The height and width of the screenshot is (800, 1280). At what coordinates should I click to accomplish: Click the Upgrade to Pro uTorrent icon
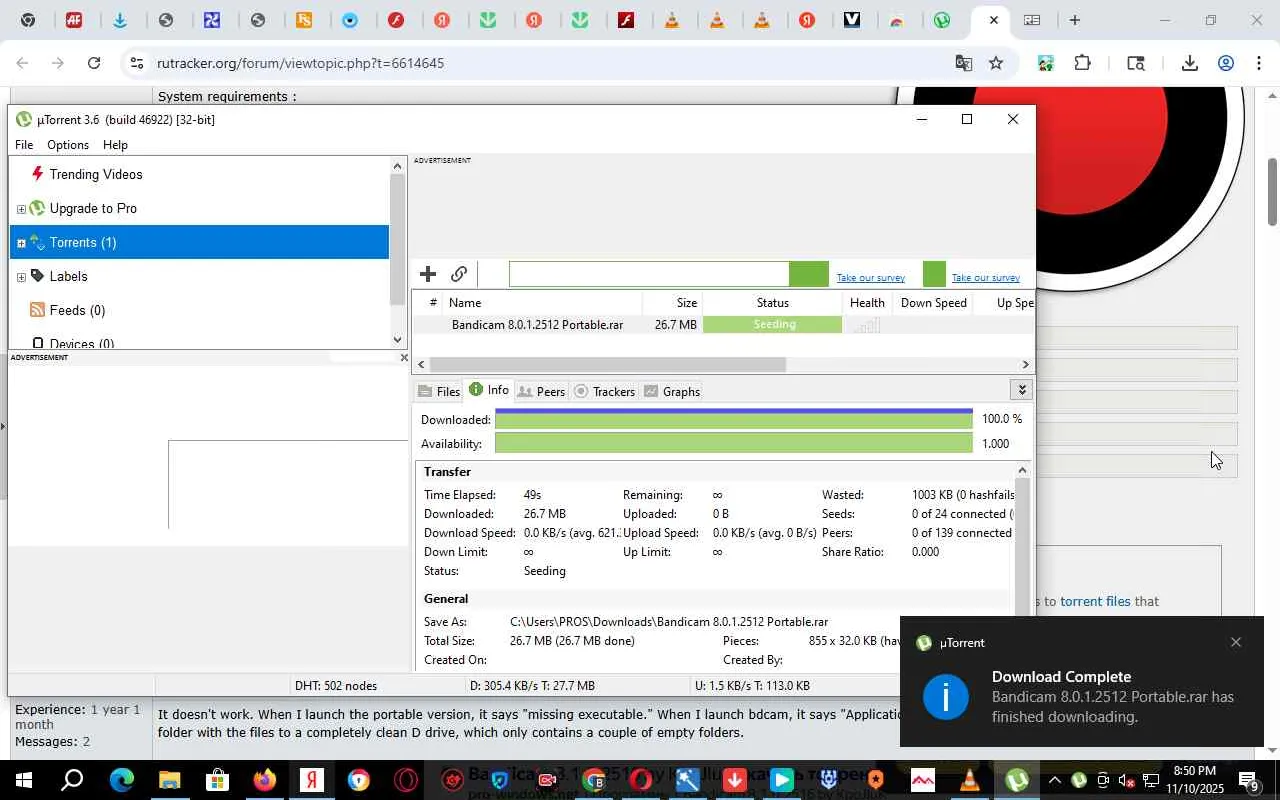(38, 208)
